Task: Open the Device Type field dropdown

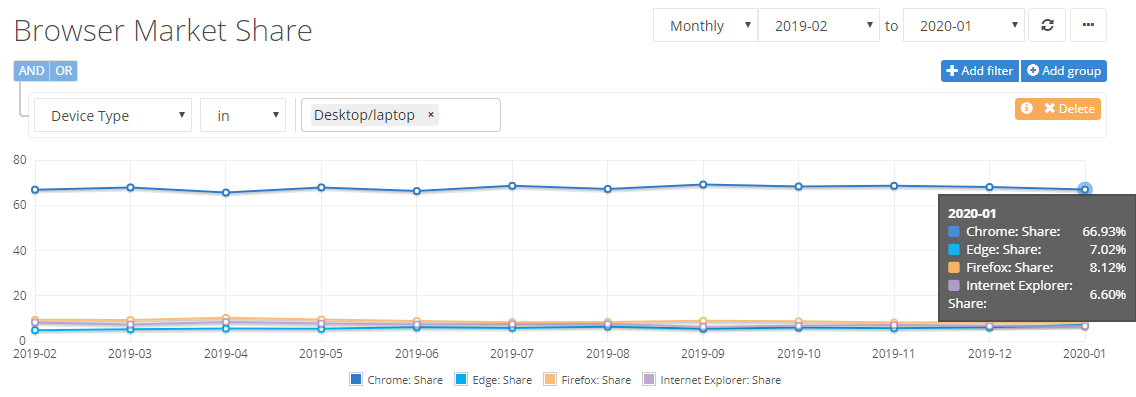Action: tap(113, 115)
